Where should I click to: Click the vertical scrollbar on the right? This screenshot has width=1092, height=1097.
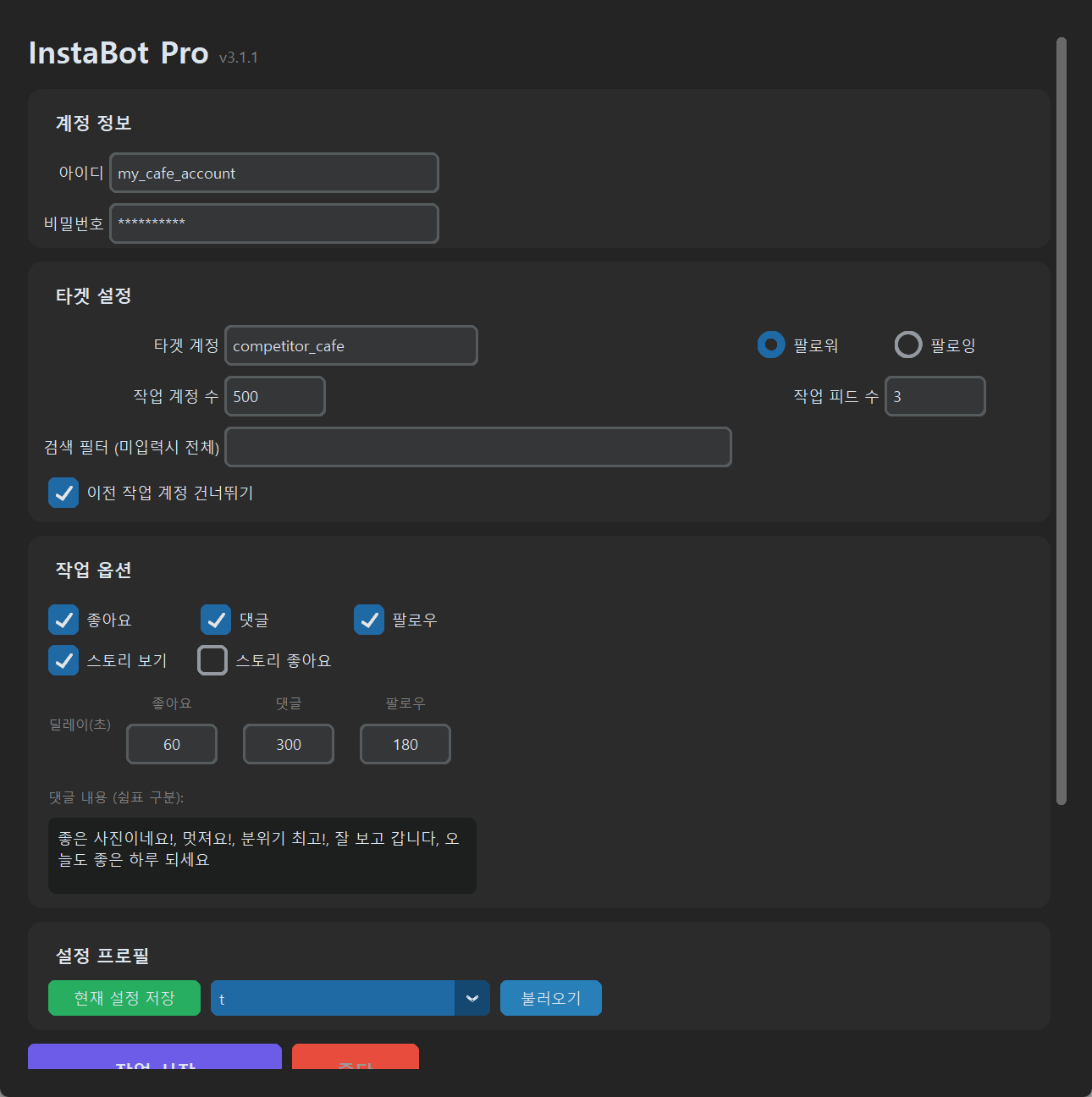coord(1062,421)
